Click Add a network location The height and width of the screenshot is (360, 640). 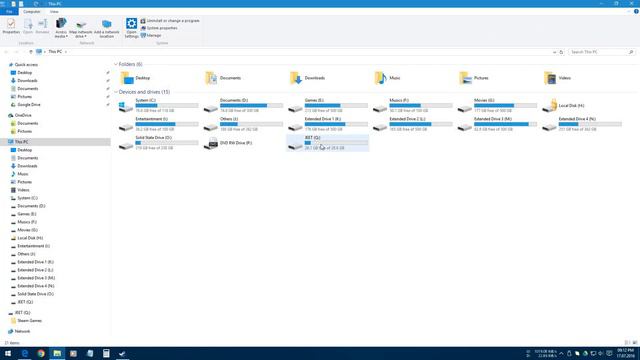(x=107, y=29)
